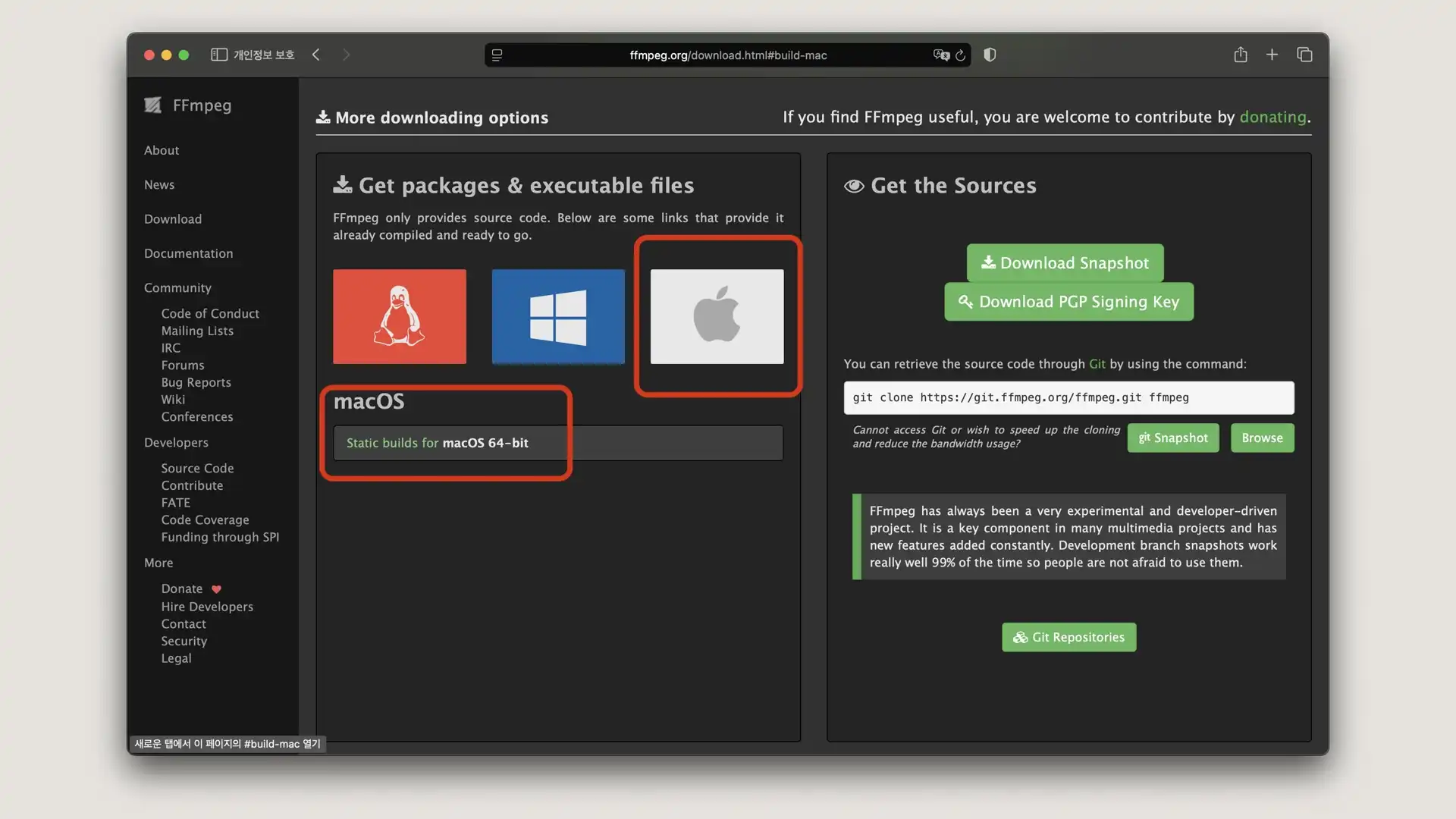Open a new tab with plus icon
The image size is (1456, 819).
click(x=1272, y=55)
